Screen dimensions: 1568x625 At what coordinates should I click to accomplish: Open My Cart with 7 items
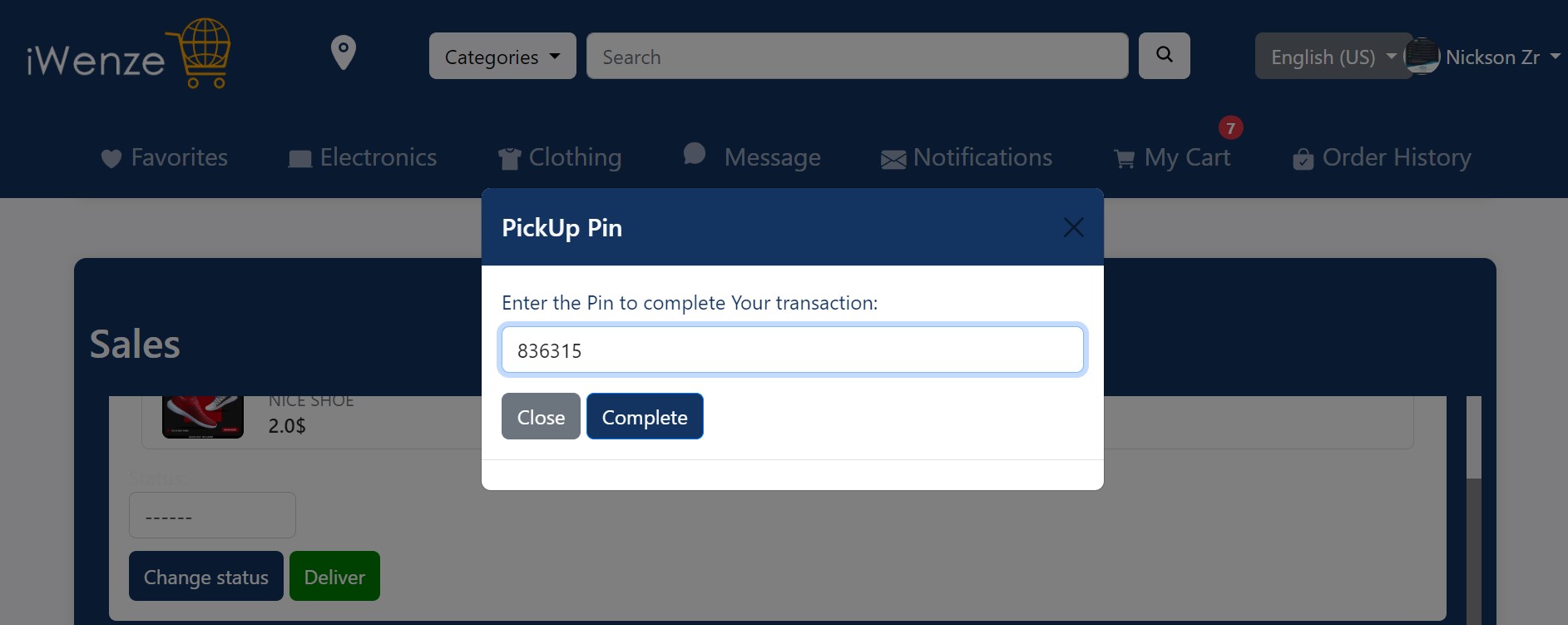1172,157
